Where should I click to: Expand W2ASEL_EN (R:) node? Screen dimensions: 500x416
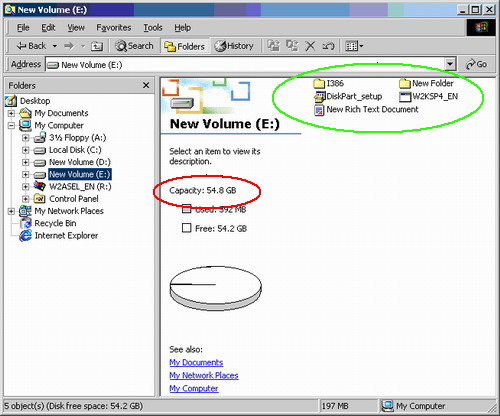click(26, 187)
